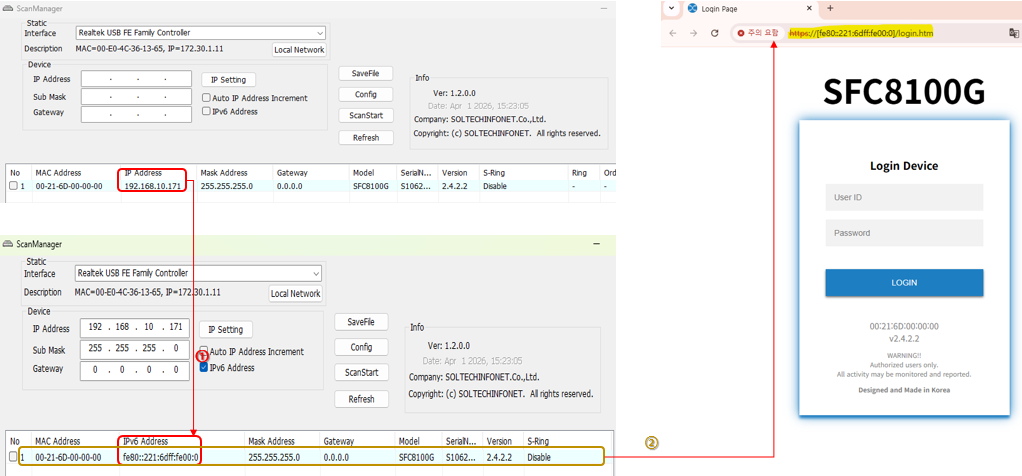Click IP Setting in lower ScanManager
This screenshot has height=476, width=1022.
[226, 329]
